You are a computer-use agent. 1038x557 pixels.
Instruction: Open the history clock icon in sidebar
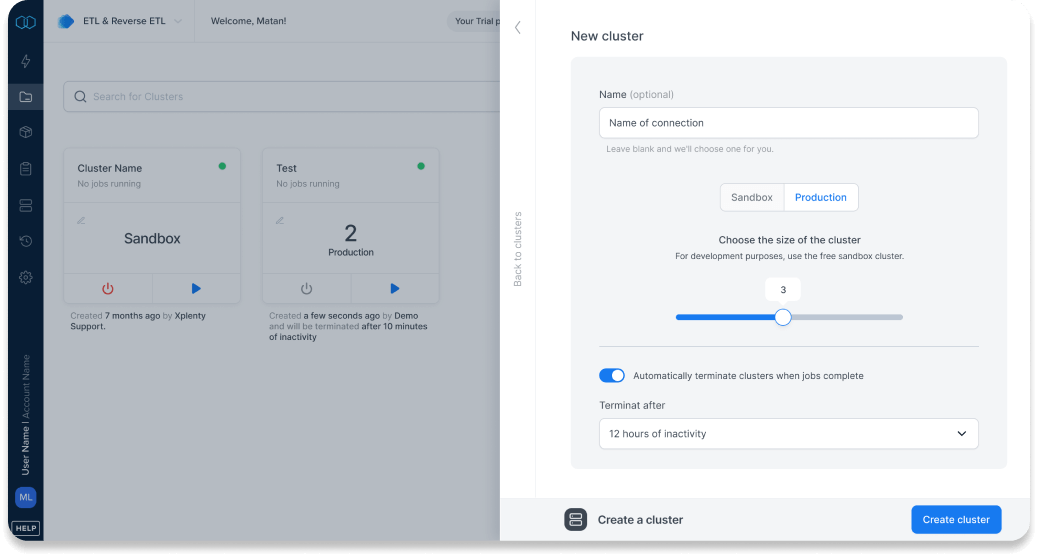(x=26, y=241)
